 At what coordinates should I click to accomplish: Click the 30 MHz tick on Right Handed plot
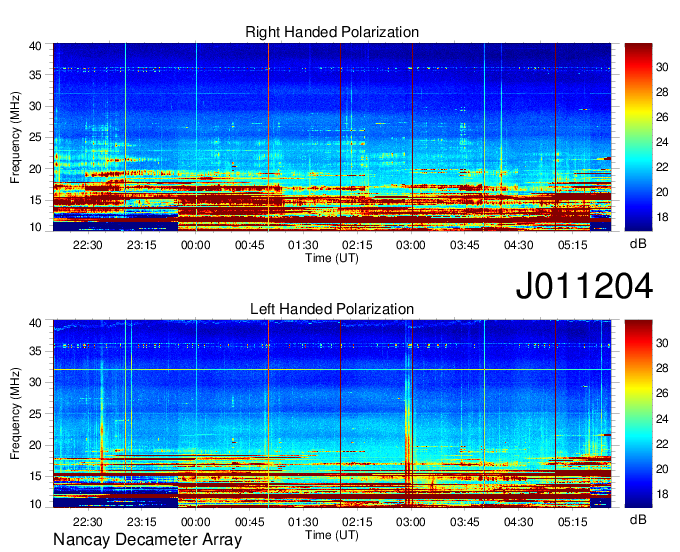(35, 106)
